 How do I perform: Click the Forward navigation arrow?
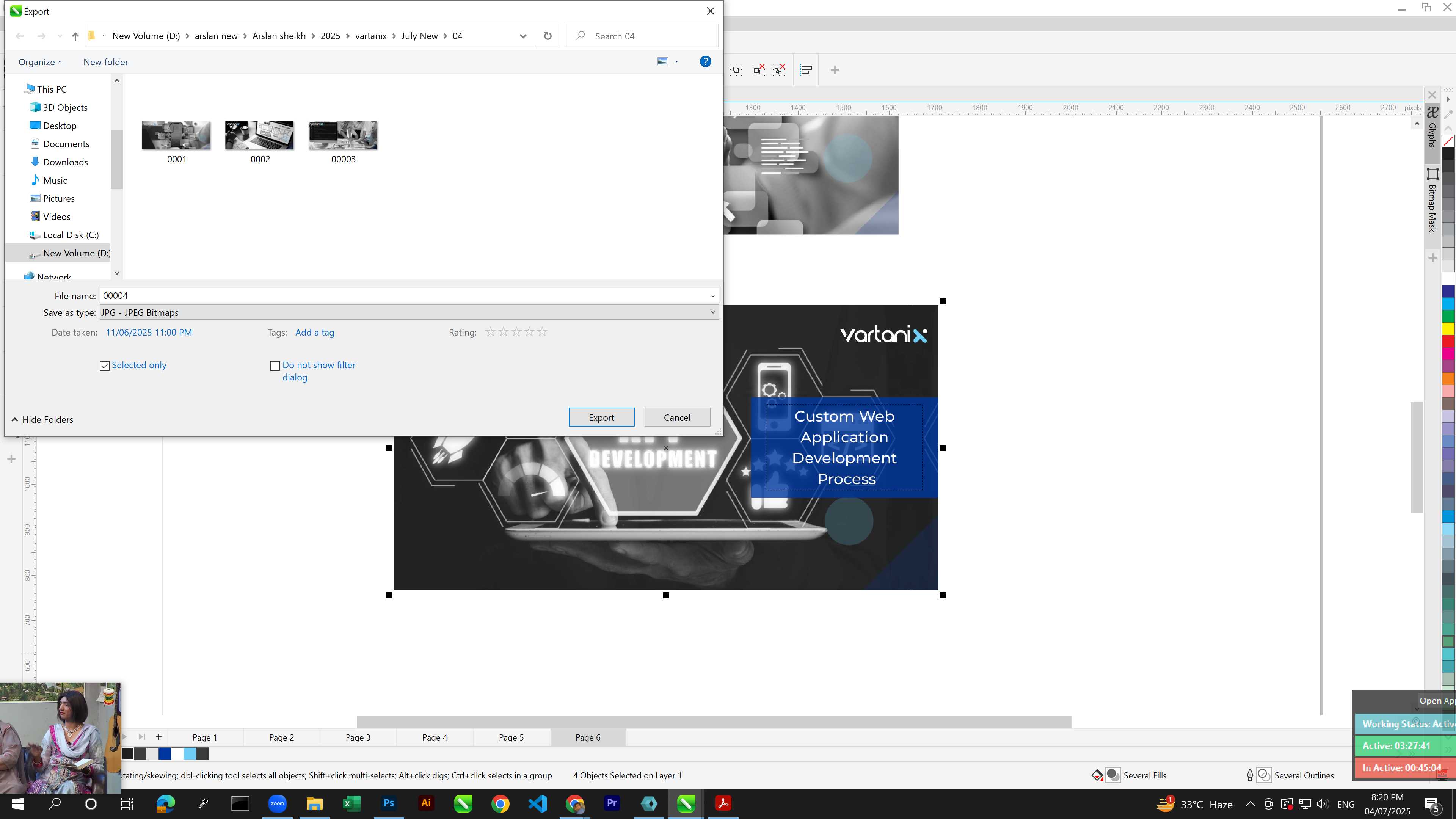click(41, 36)
